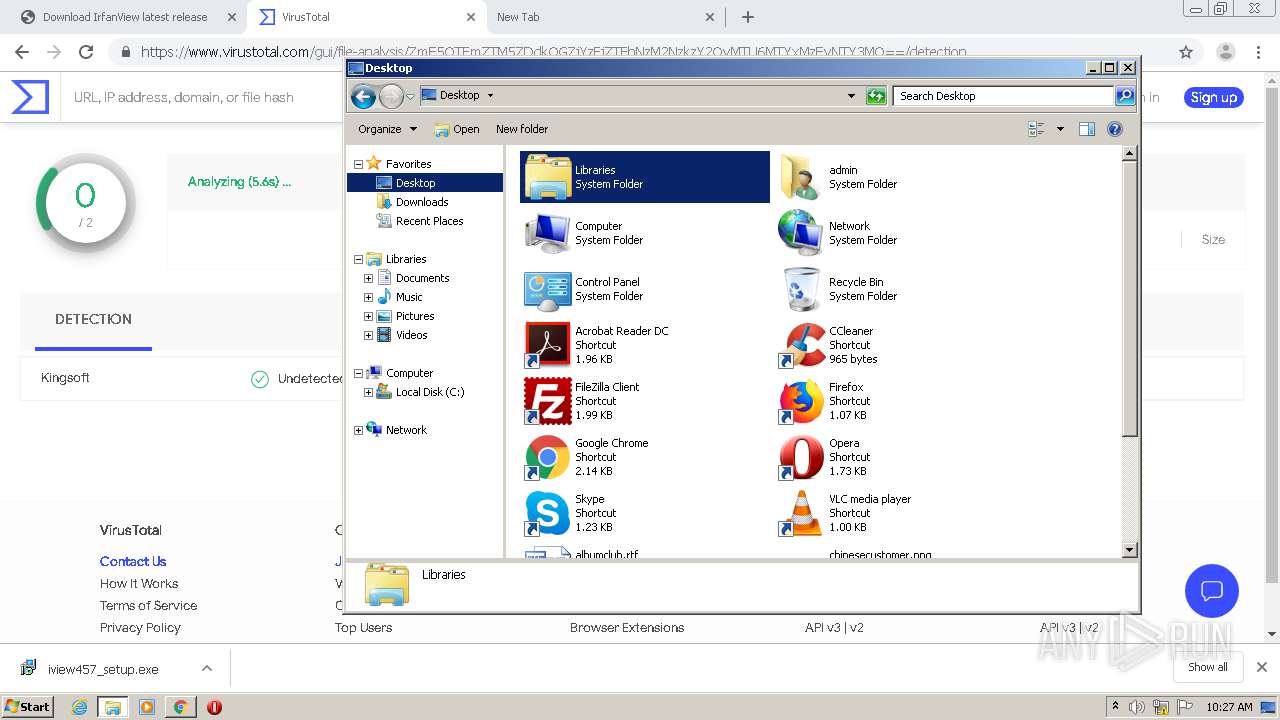Open the Contact Us link
Viewport: 1280px width, 720px height.
tap(133, 561)
